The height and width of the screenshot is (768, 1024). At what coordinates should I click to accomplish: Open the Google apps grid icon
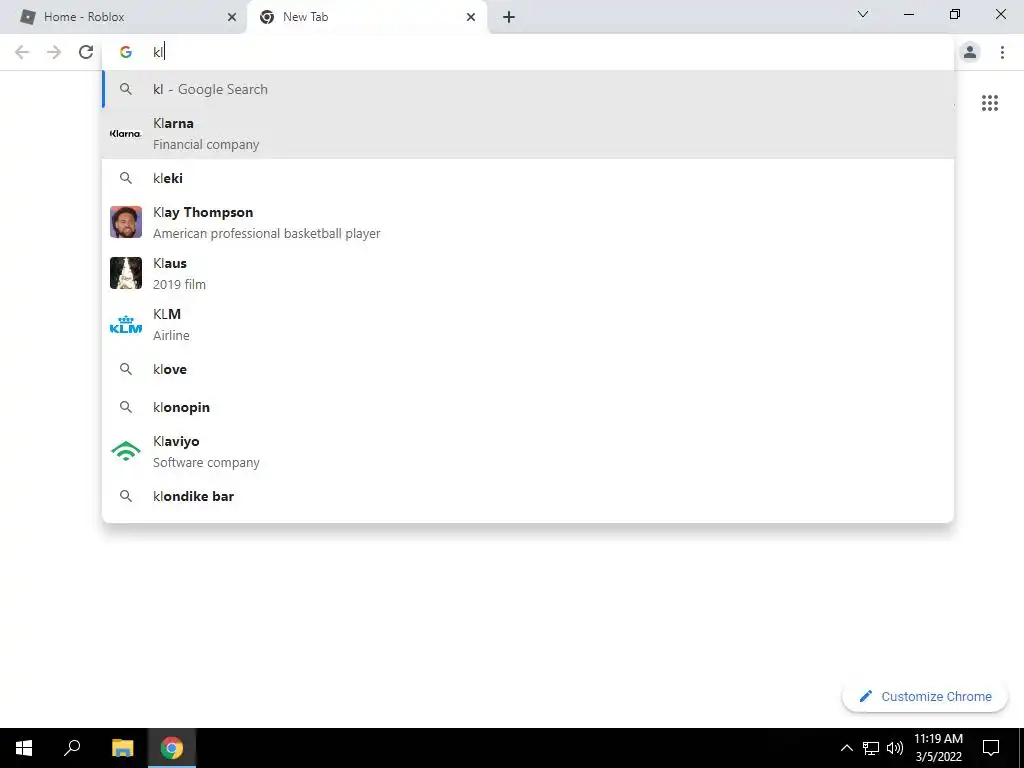[x=990, y=103]
